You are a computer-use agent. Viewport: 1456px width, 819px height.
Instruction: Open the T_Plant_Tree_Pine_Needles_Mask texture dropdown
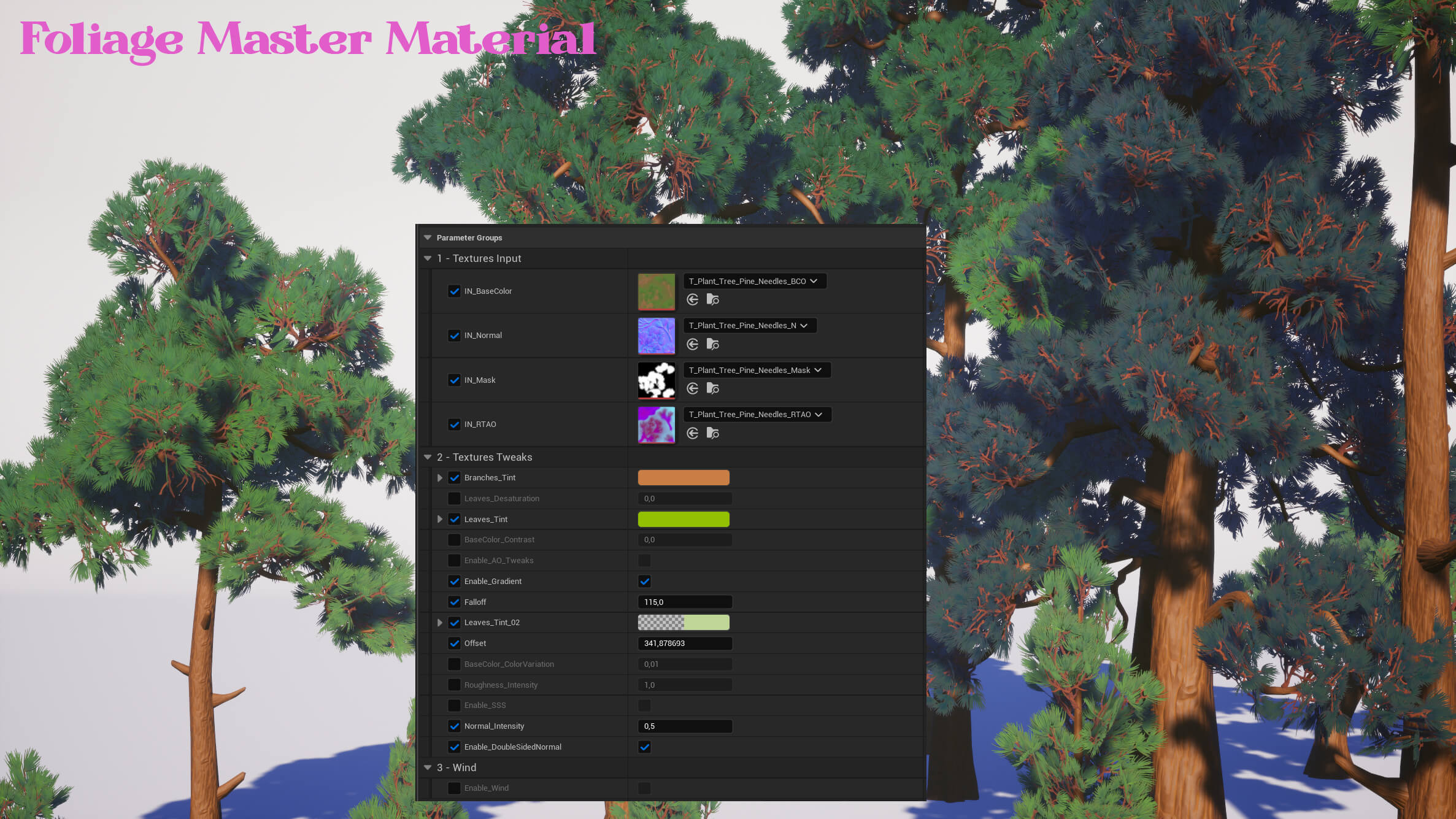coord(757,370)
